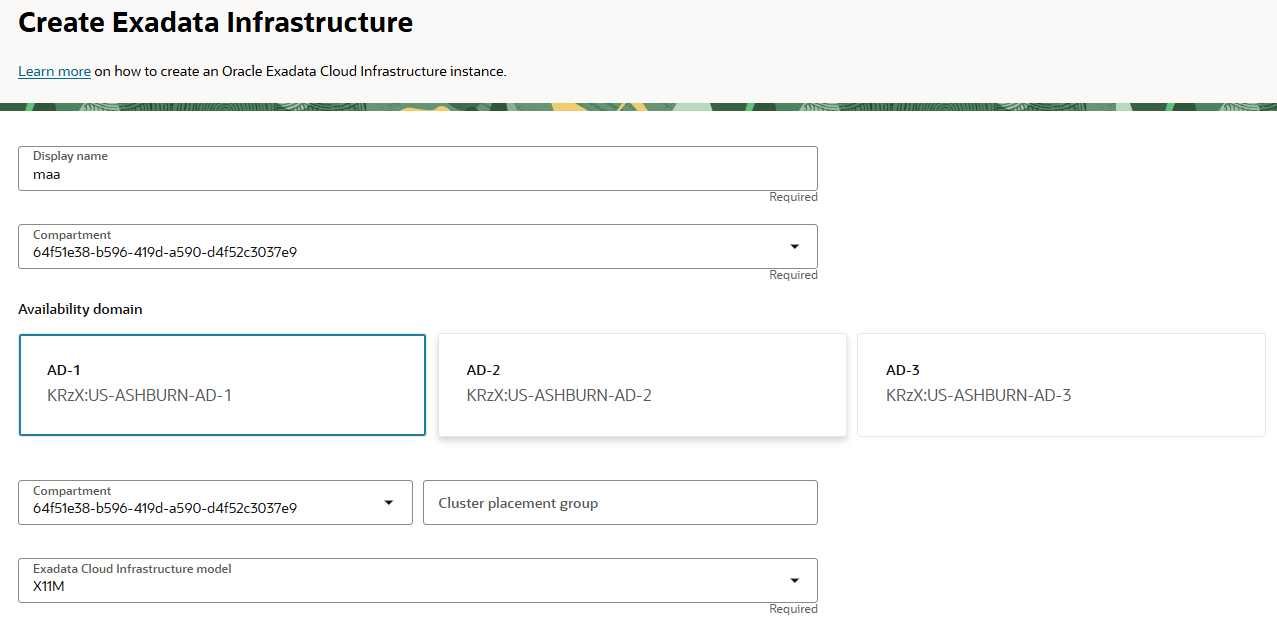Click the KRzX:US-ASHBURN-AD-3 text

coord(978,396)
